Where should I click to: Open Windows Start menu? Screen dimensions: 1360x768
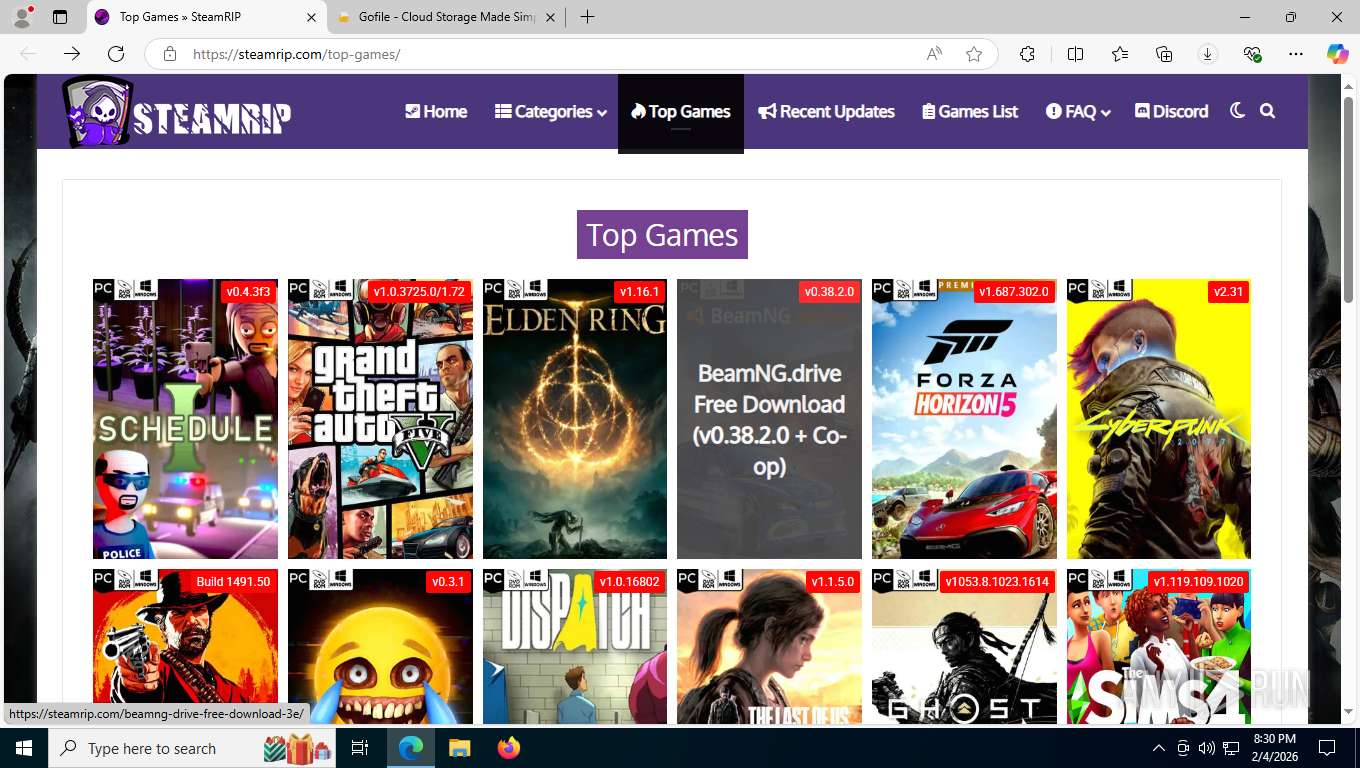click(24, 748)
